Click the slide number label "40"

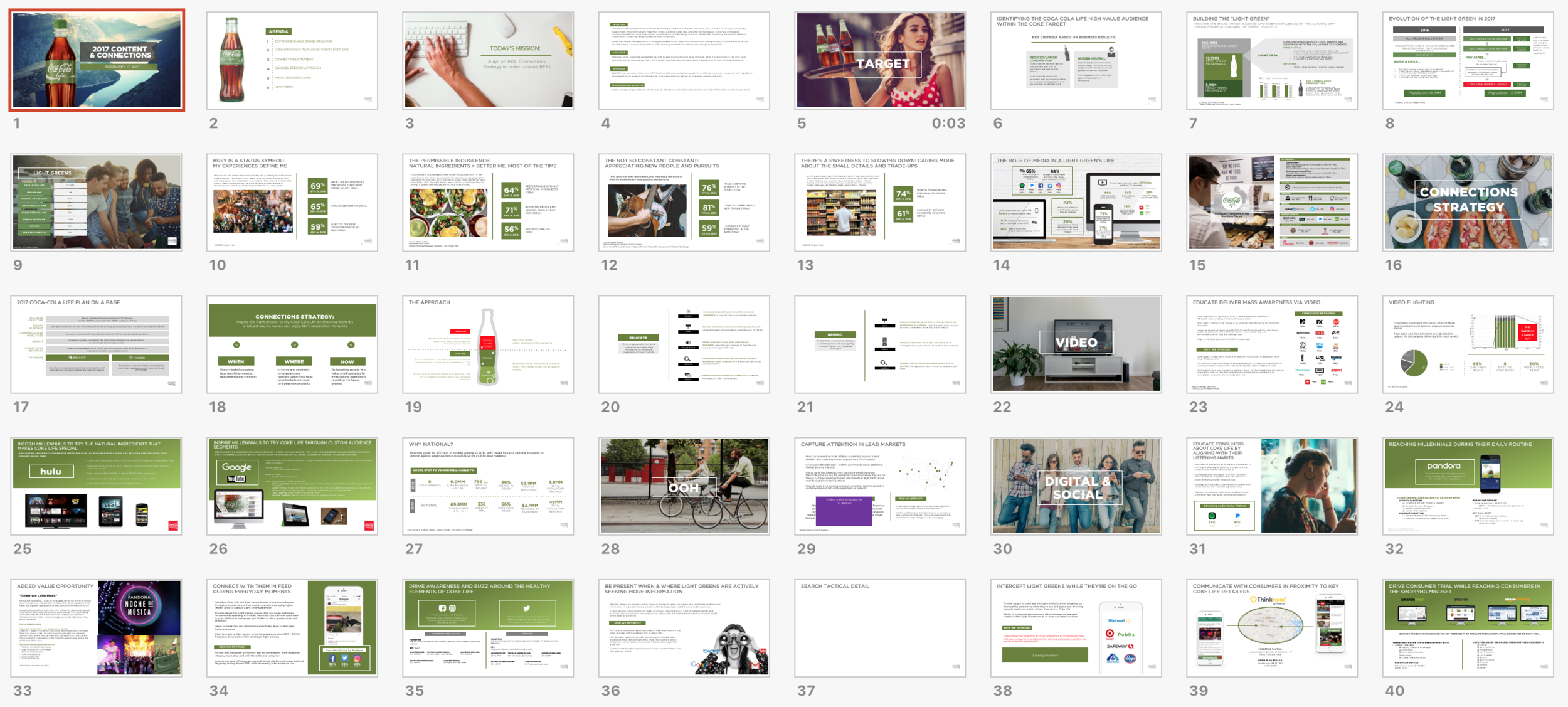1394,691
